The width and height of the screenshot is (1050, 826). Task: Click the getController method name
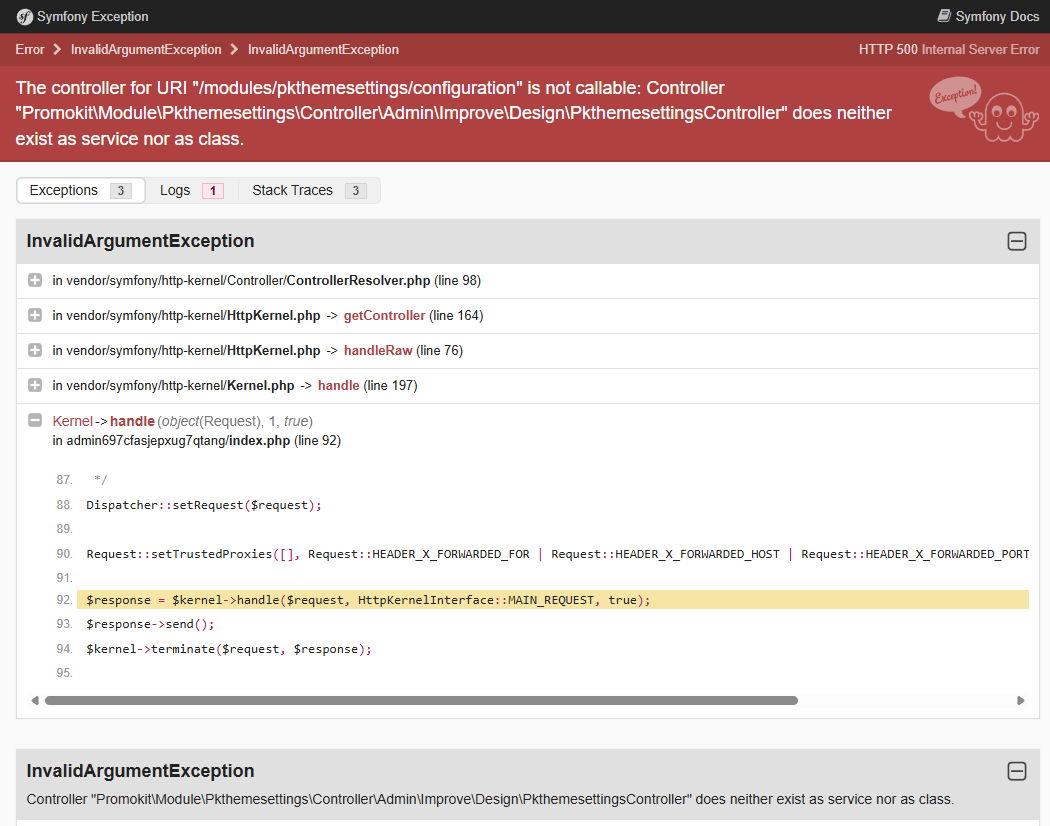(384, 316)
